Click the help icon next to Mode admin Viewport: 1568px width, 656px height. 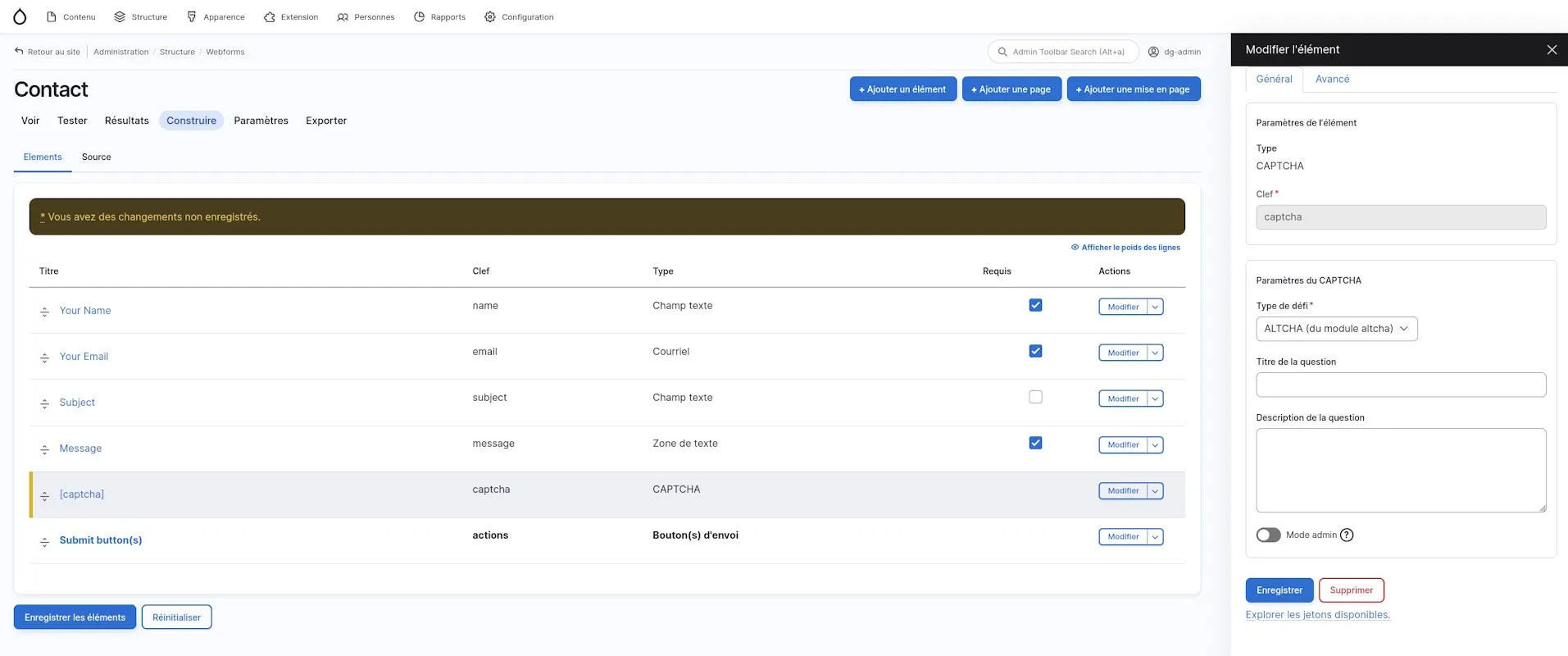(x=1347, y=535)
